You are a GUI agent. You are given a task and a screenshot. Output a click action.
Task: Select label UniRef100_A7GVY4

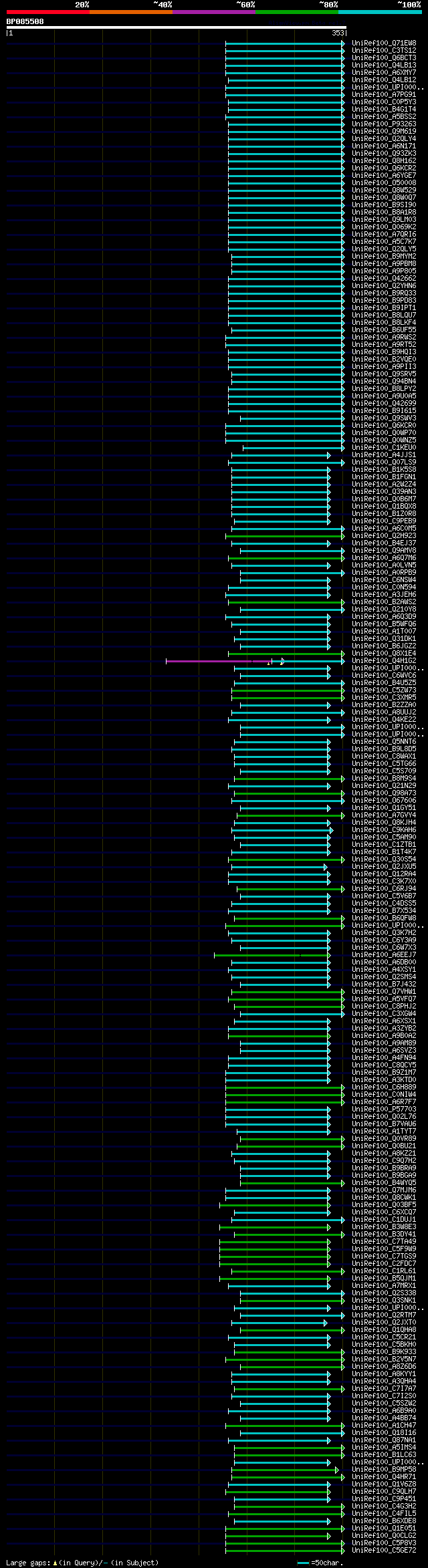[384, 815]
